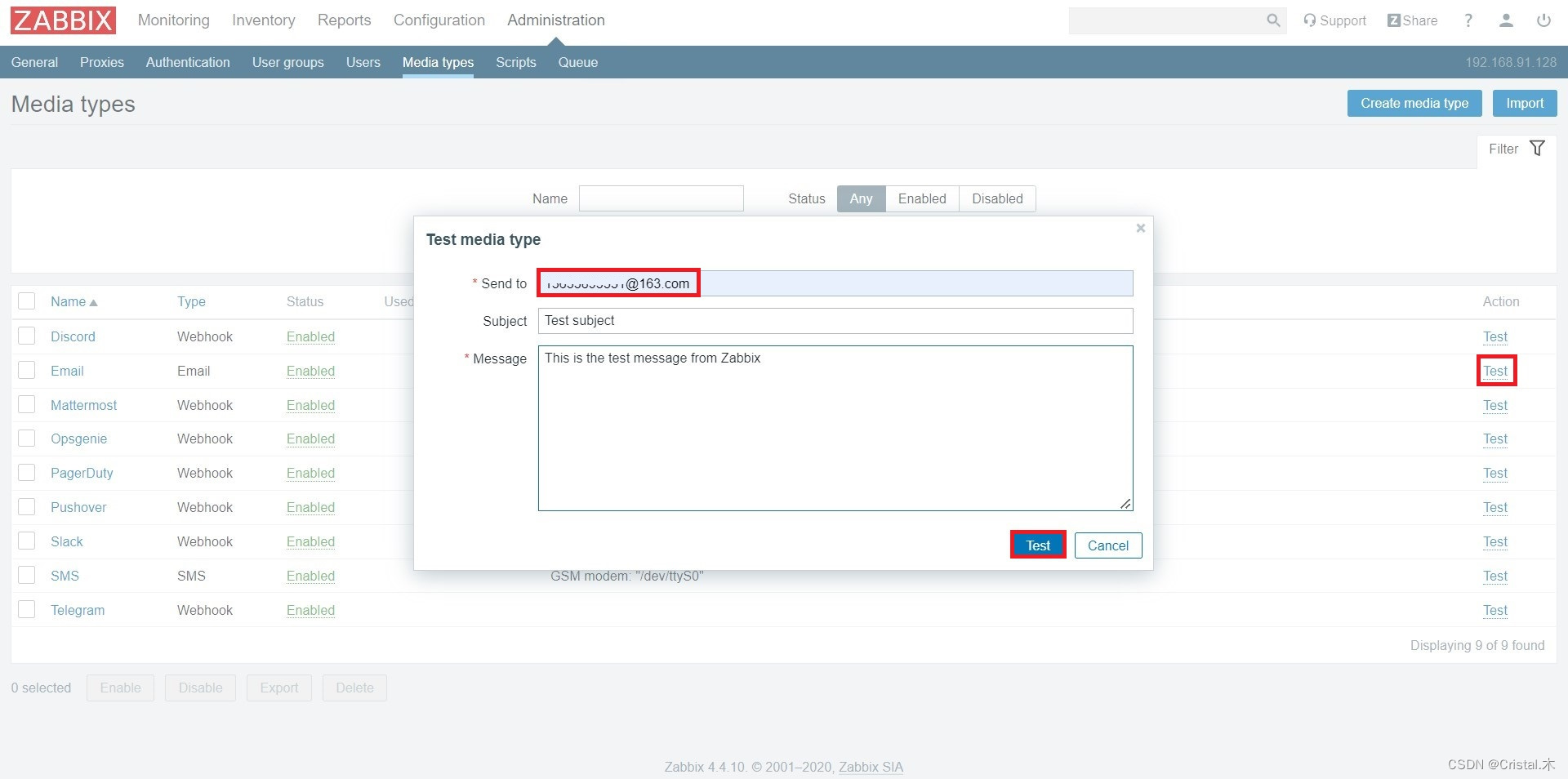Tick the PagerDuty row checkbox
1568x779 pixels.
[26, 472]
